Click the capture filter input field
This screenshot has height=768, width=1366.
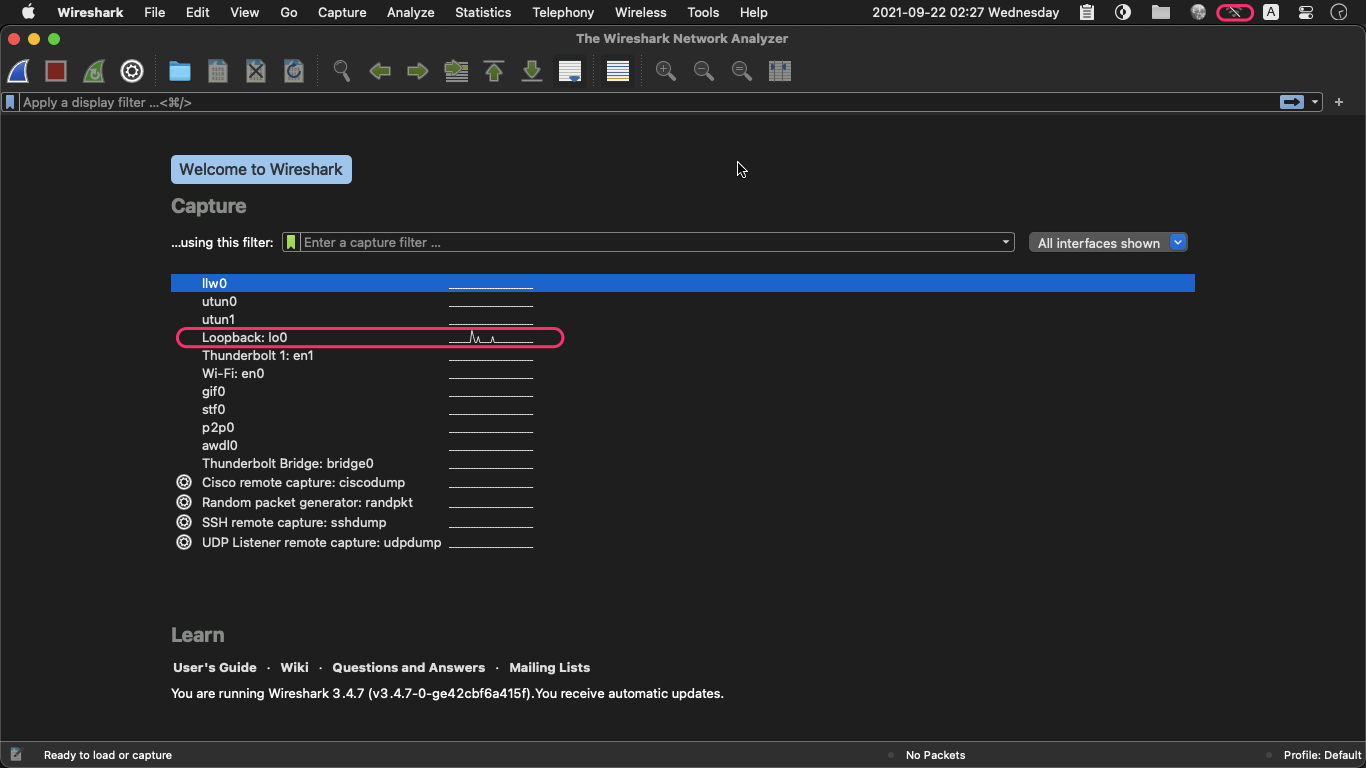tap(650, 242)
